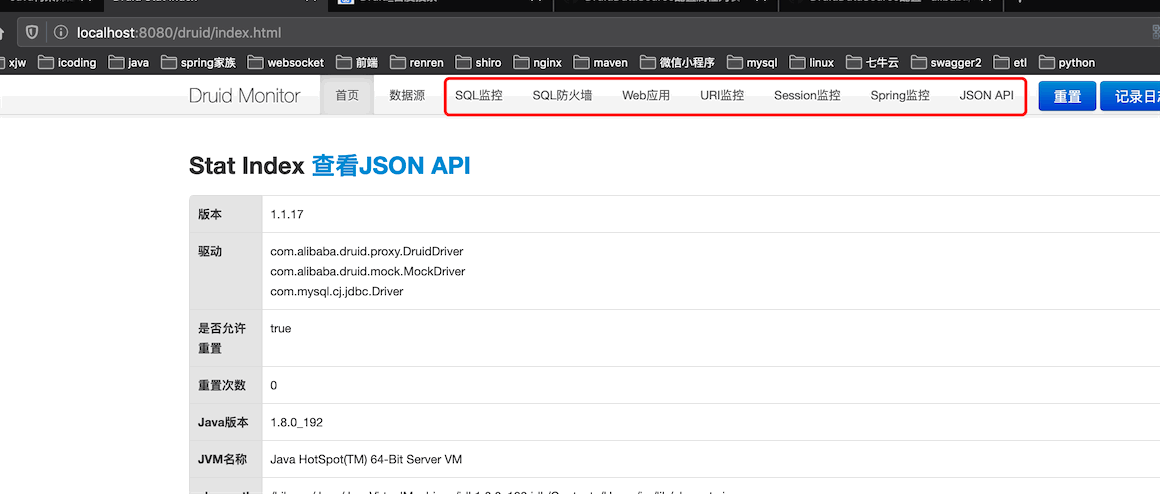Image resolution: width=1160 pixels, height=494 pixels.
Task: Open the Spring监控 tab
Action: (x=900, y=95)
